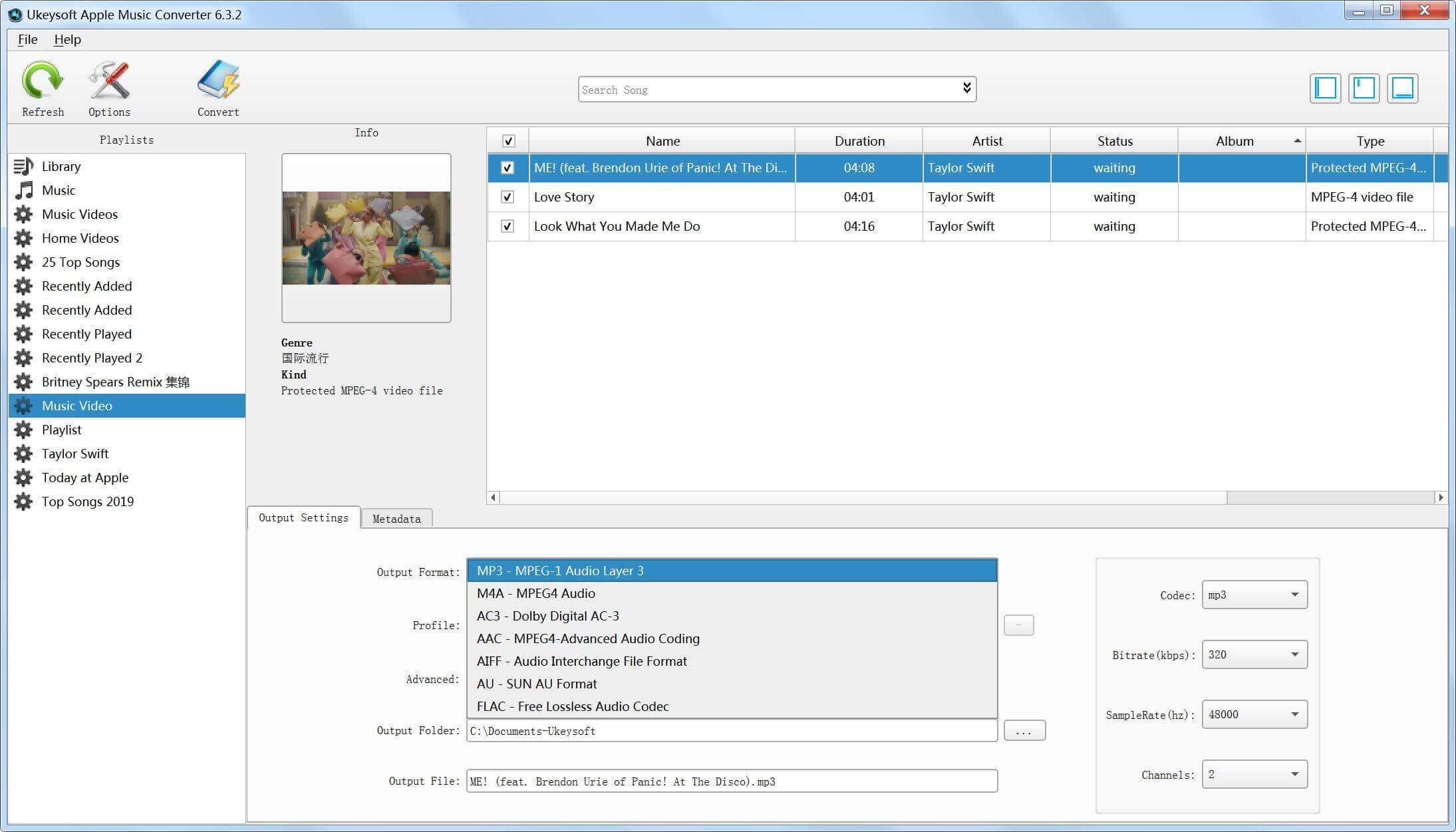Click the browse Output Folder button
The image size is (1456, 832).
click(x=1024, y=730)
